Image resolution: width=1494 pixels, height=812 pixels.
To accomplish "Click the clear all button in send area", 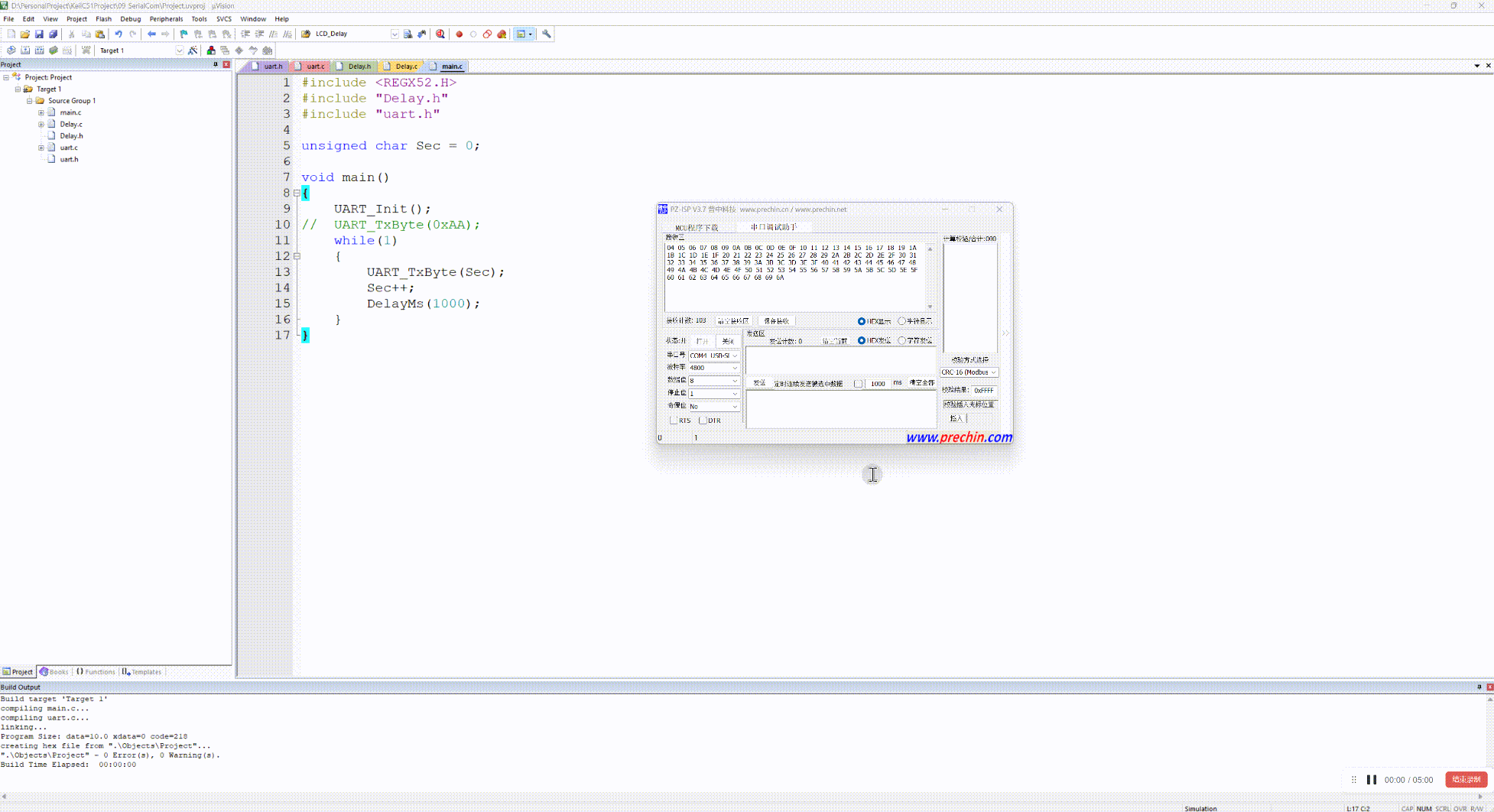I will pos(921,383).
